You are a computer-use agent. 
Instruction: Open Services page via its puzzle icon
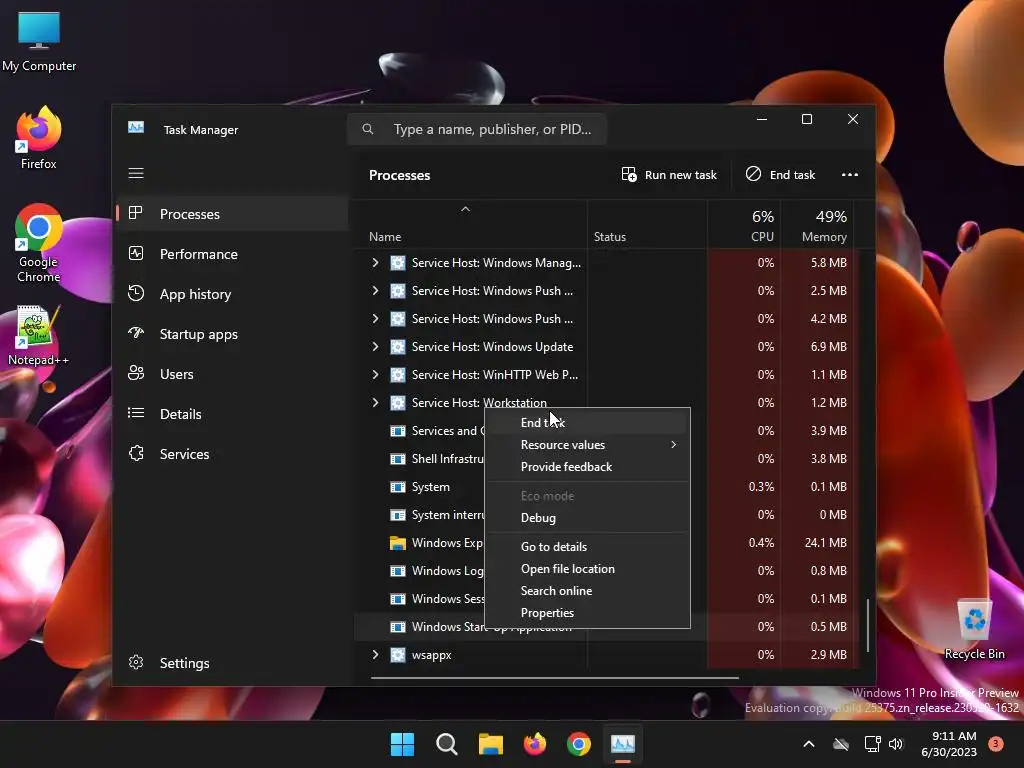(136, 453)
